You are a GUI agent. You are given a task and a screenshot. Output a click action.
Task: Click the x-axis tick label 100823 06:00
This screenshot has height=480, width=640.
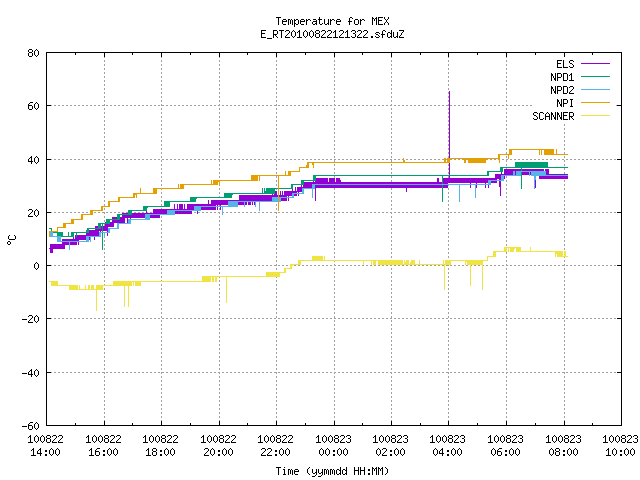click(x=506, y=446)
